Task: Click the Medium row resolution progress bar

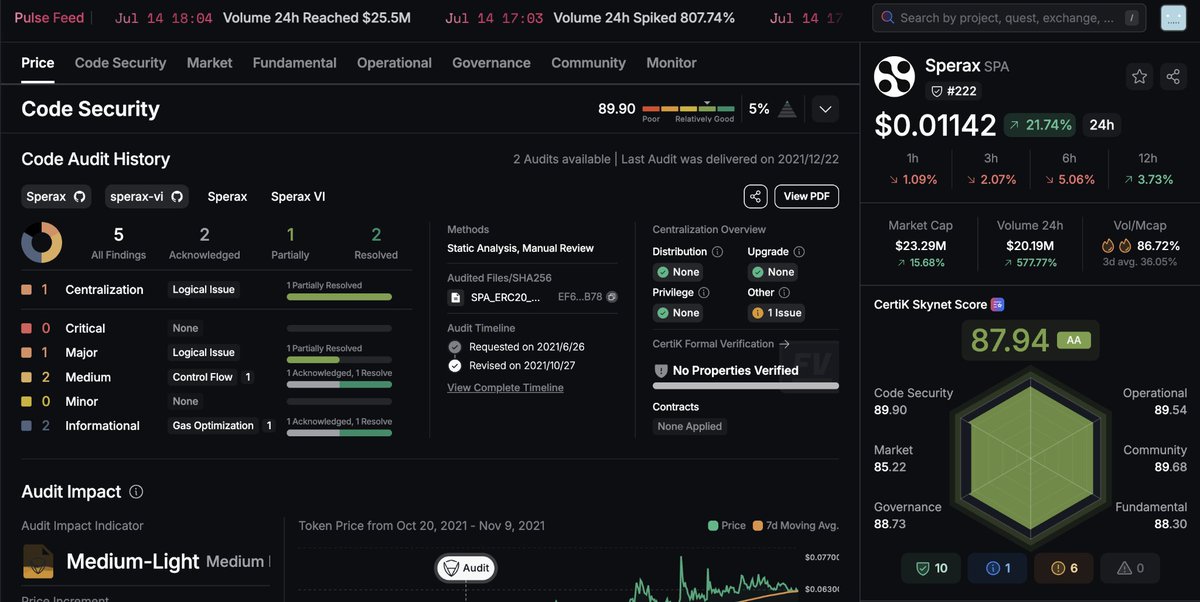Action: pos(339,384)
